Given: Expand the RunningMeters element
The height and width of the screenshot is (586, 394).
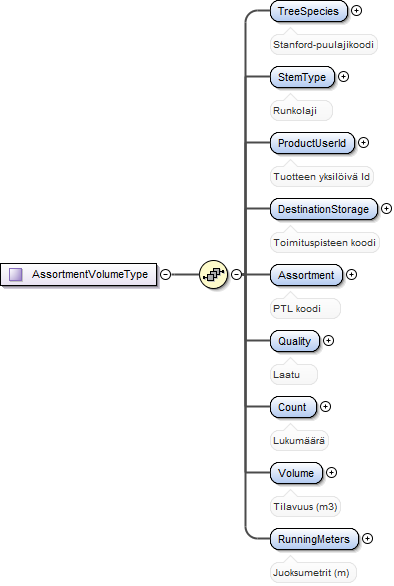Looking at the screenshot, I should [367, 539].
